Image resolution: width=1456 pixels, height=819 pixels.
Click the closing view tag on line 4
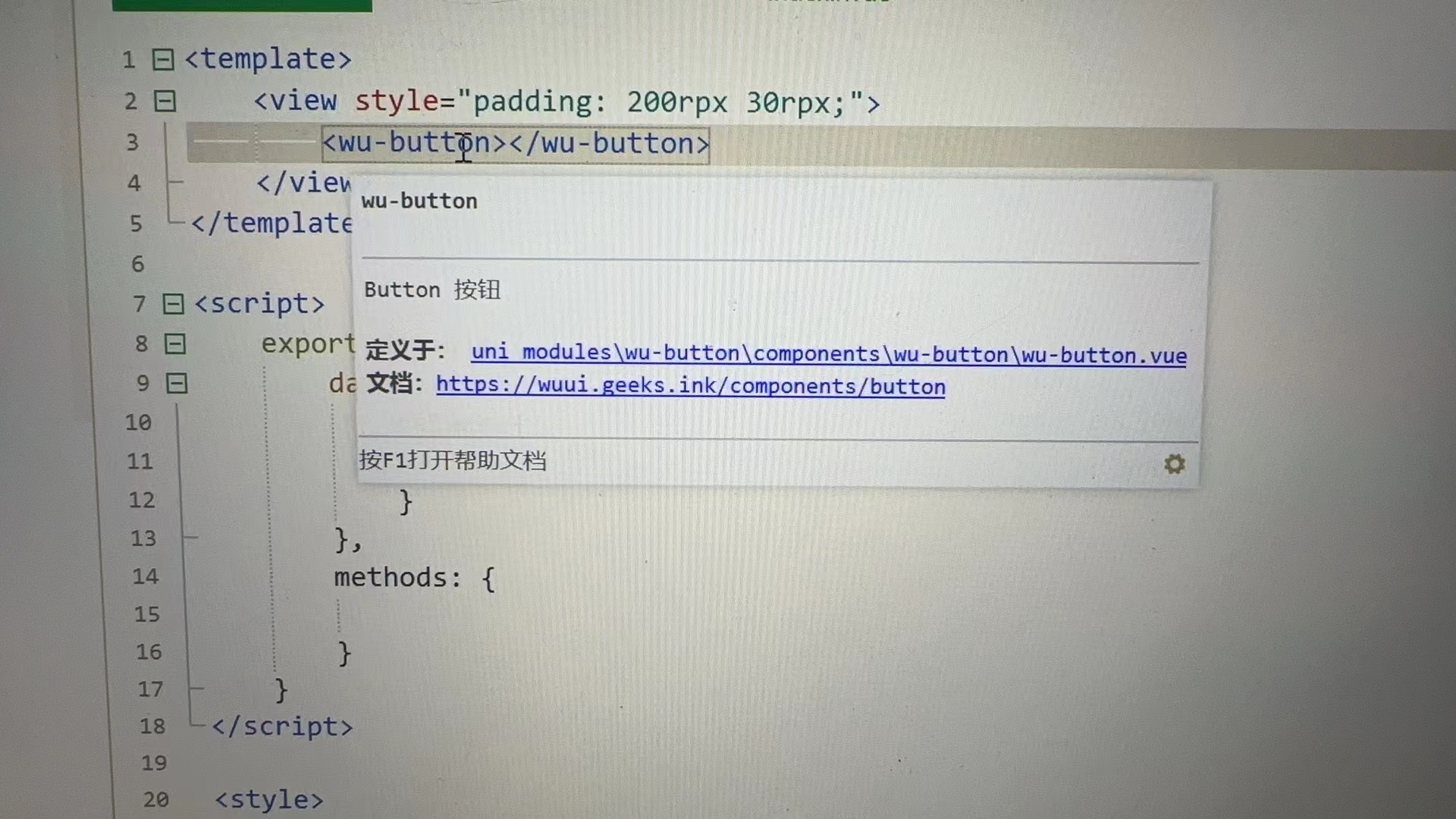point(304,183)
